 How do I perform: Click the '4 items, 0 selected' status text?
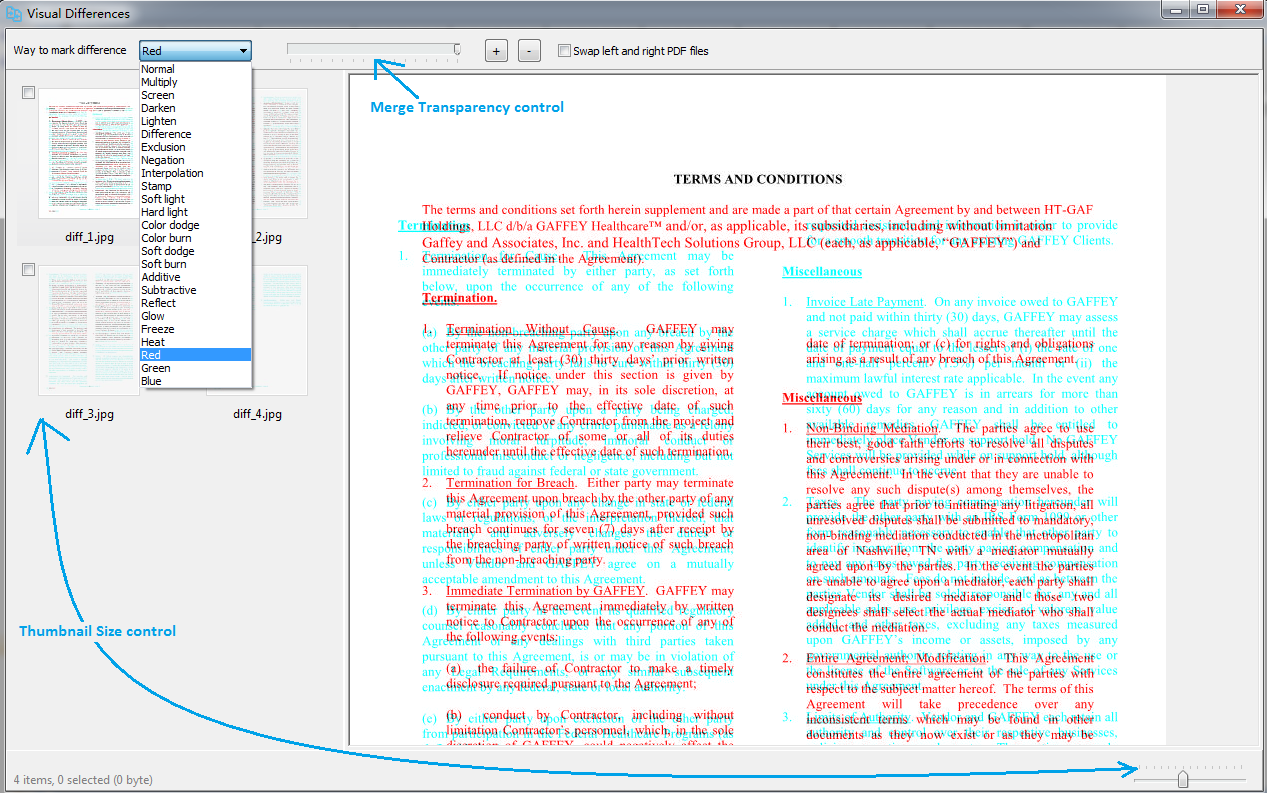click(x=83, y=779)
